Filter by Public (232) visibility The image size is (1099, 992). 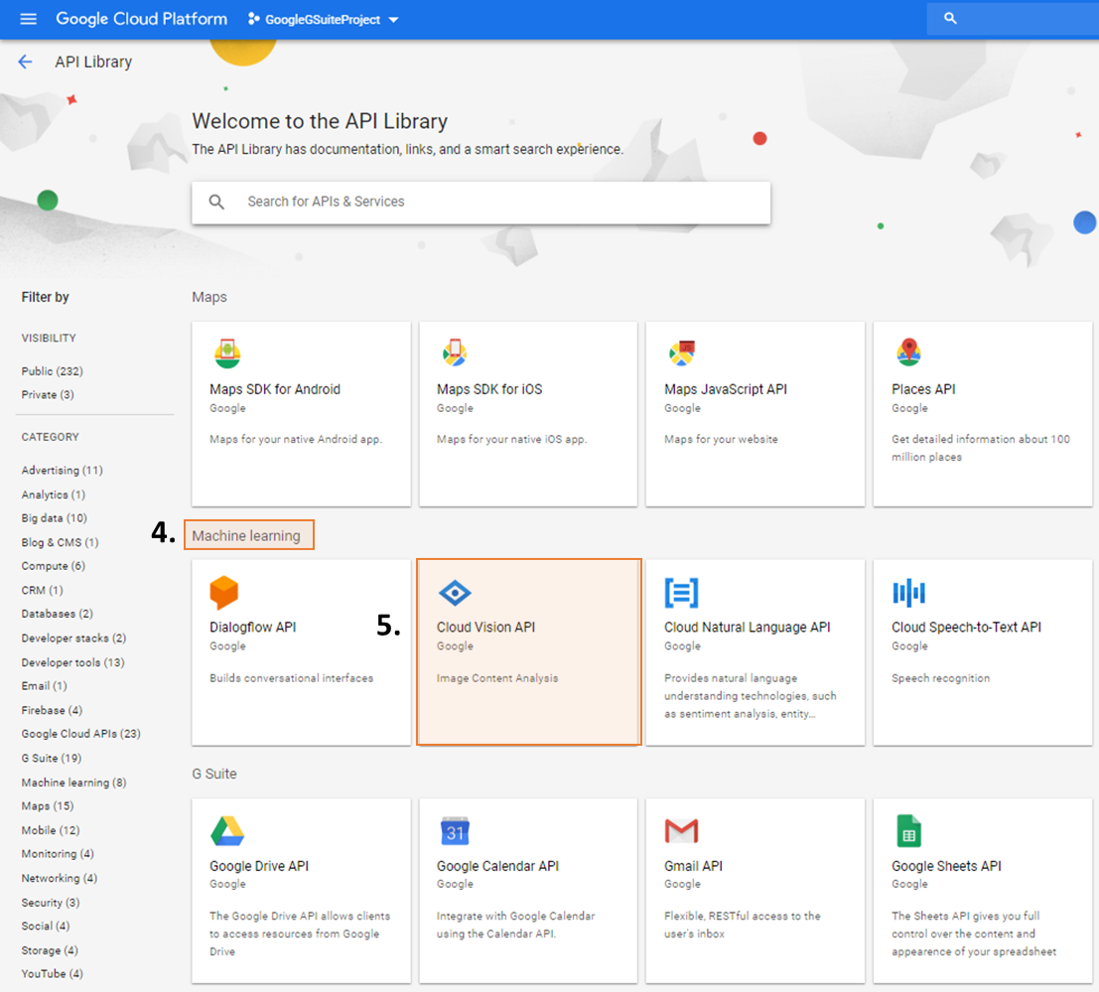point(52,371)
